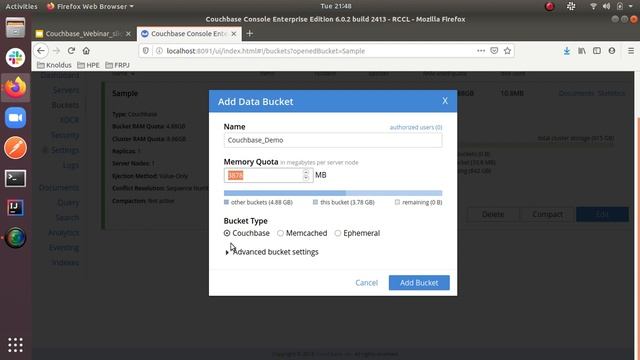Open the authorized users link
640x360 pixels.
pos(416,127)
